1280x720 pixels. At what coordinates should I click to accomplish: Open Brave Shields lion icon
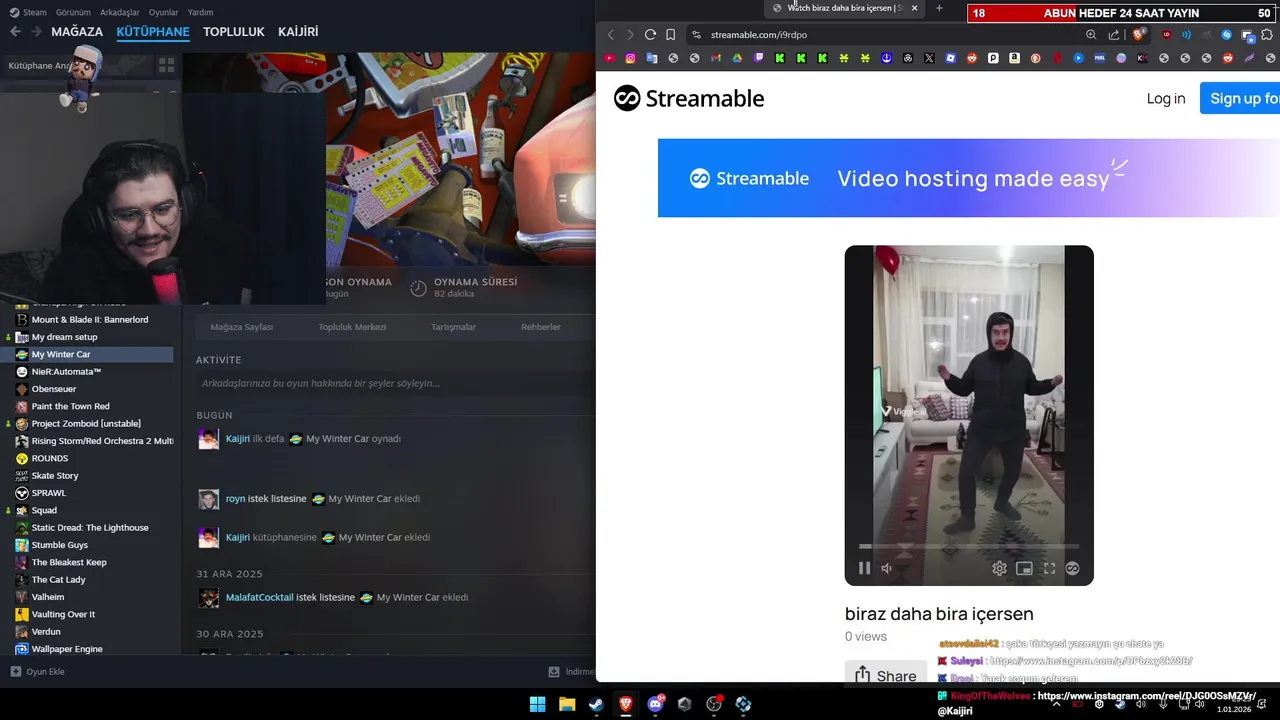tap(1138, 34)
